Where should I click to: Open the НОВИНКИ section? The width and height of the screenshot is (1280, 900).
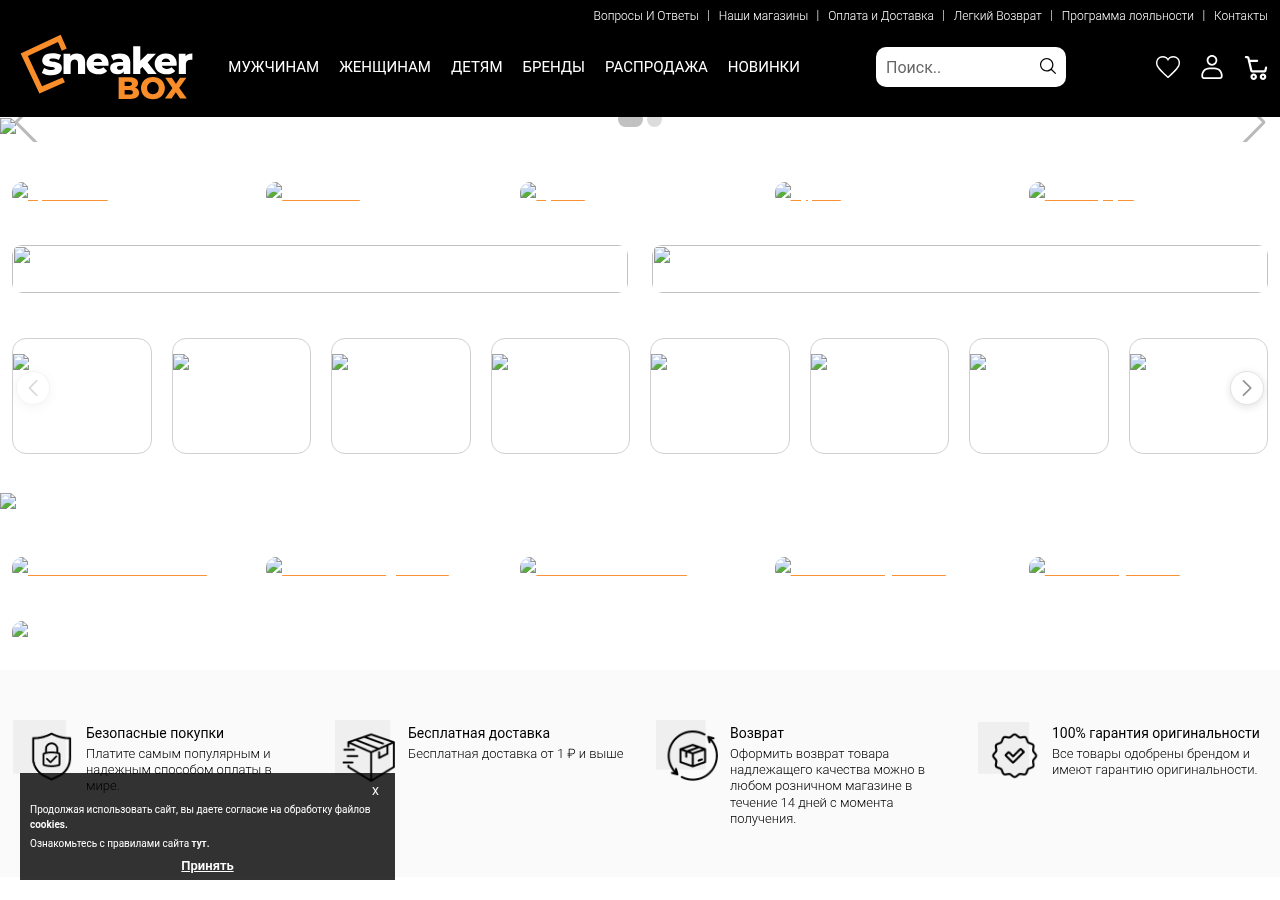[x=764, y=67]
